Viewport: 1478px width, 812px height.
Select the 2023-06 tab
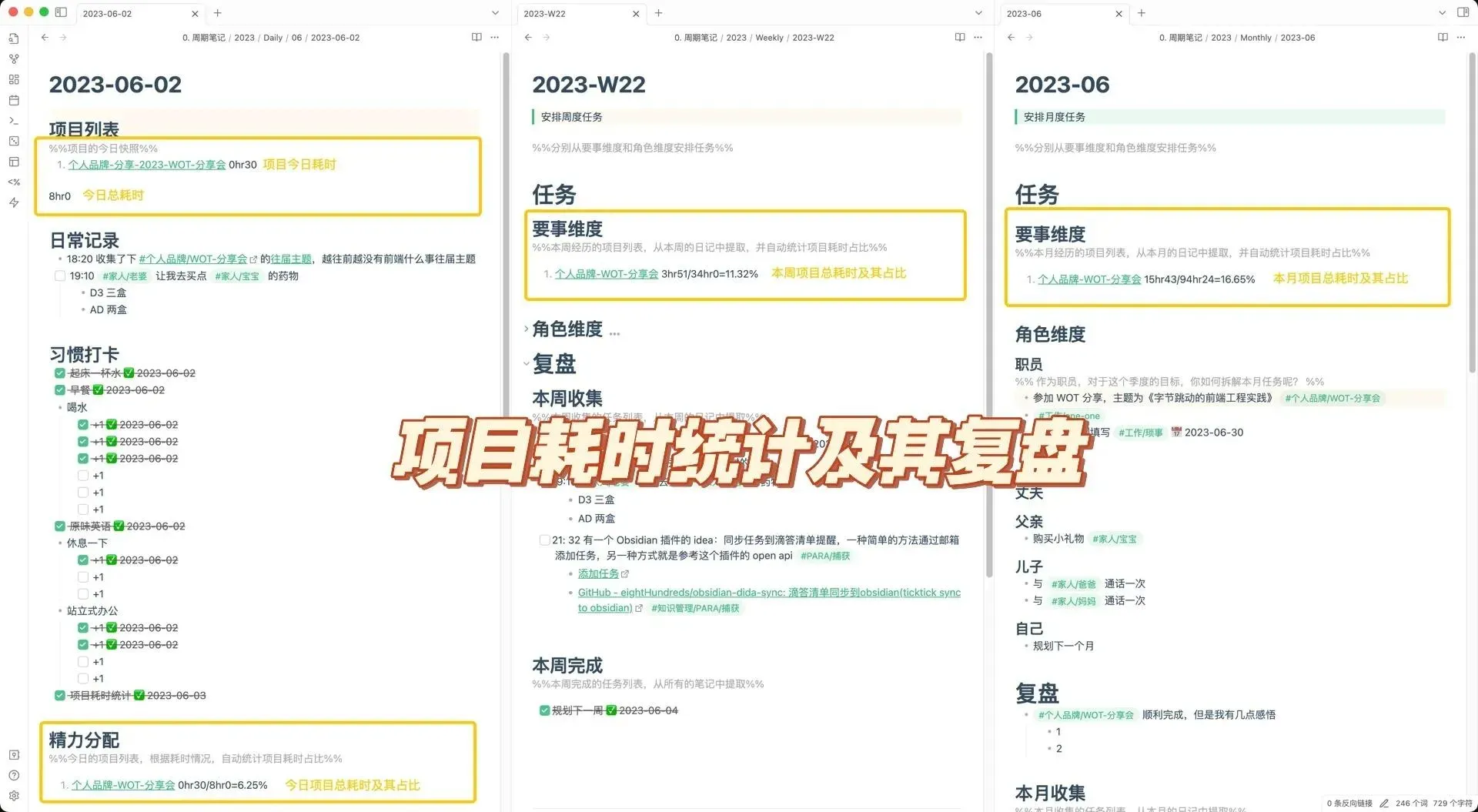1055,14
